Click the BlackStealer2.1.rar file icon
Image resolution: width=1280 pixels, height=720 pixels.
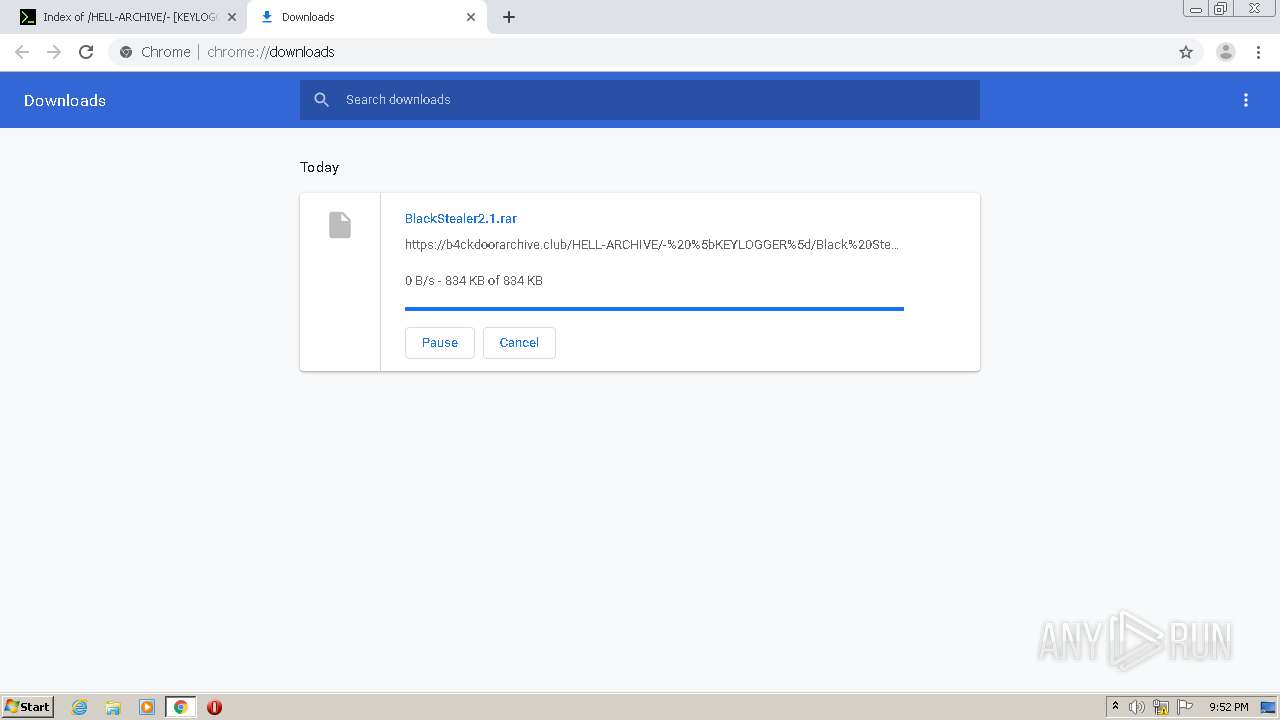340,225
